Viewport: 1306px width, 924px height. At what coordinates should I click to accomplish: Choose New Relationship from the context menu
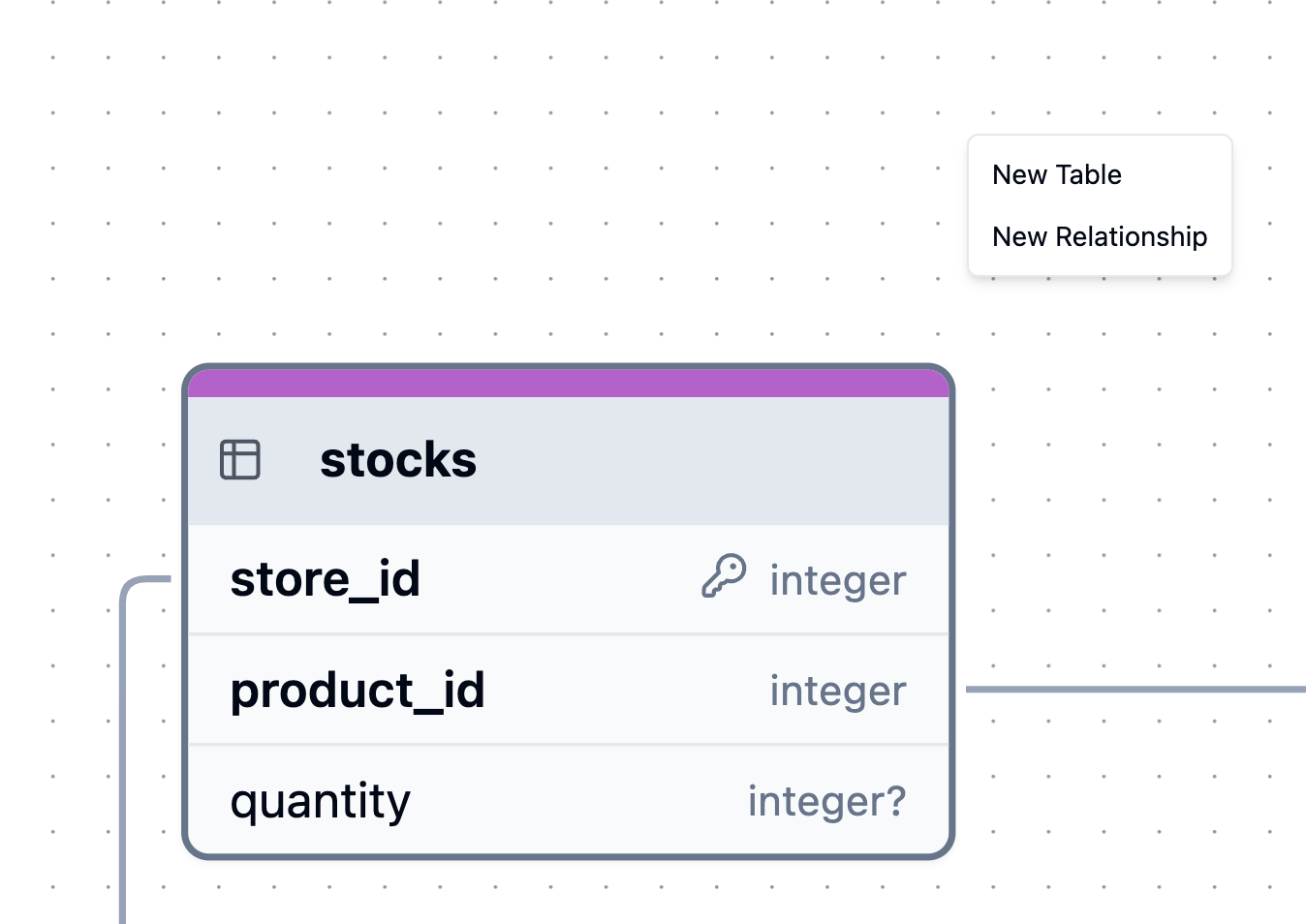pyautogui.click(x=1100, y=236)
